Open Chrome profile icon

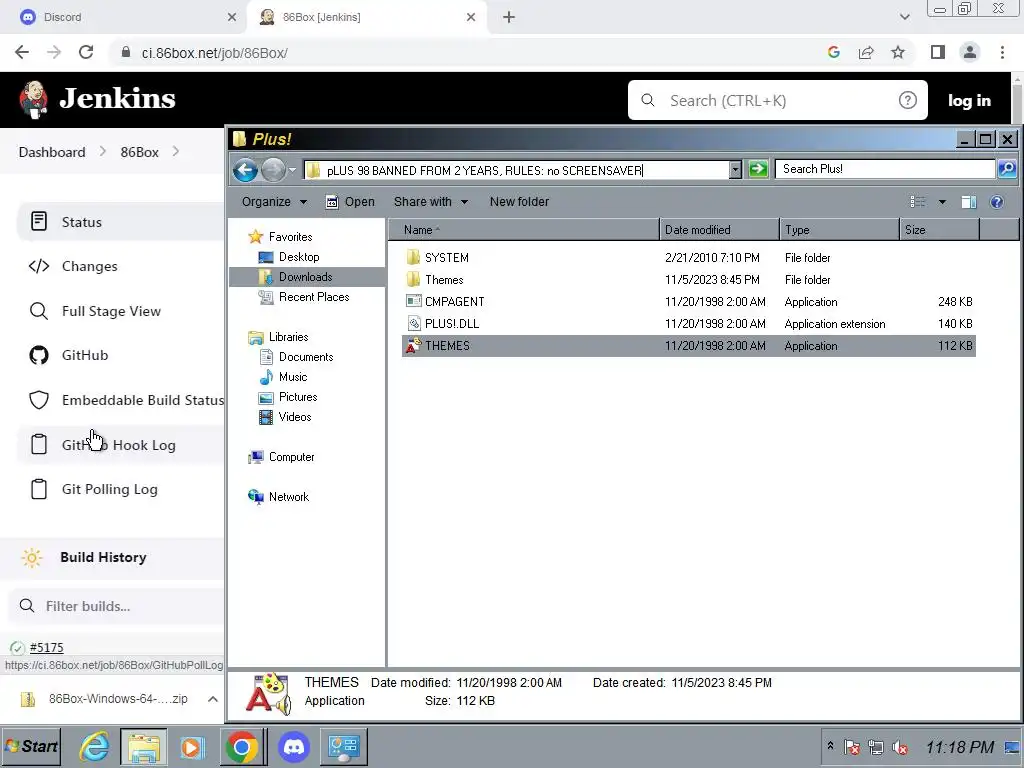pyautogui.click(x=970, y=52)
